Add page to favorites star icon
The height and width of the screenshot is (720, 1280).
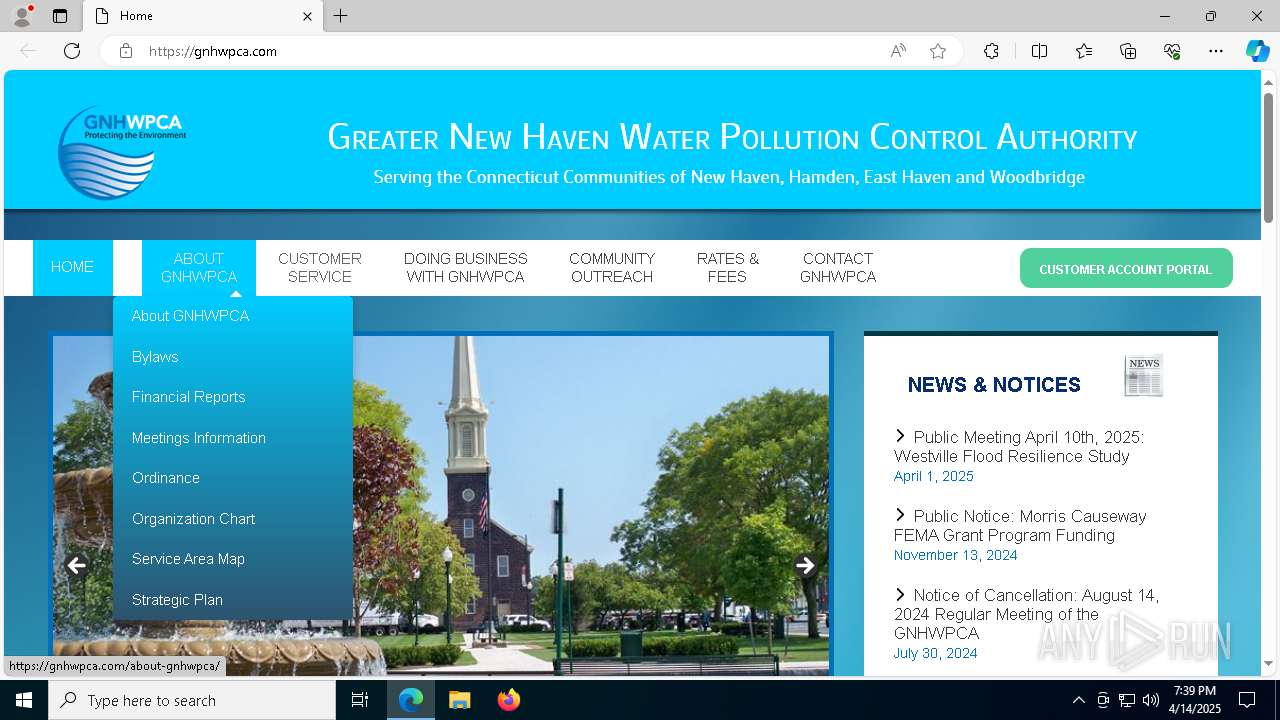click(938, 51)
